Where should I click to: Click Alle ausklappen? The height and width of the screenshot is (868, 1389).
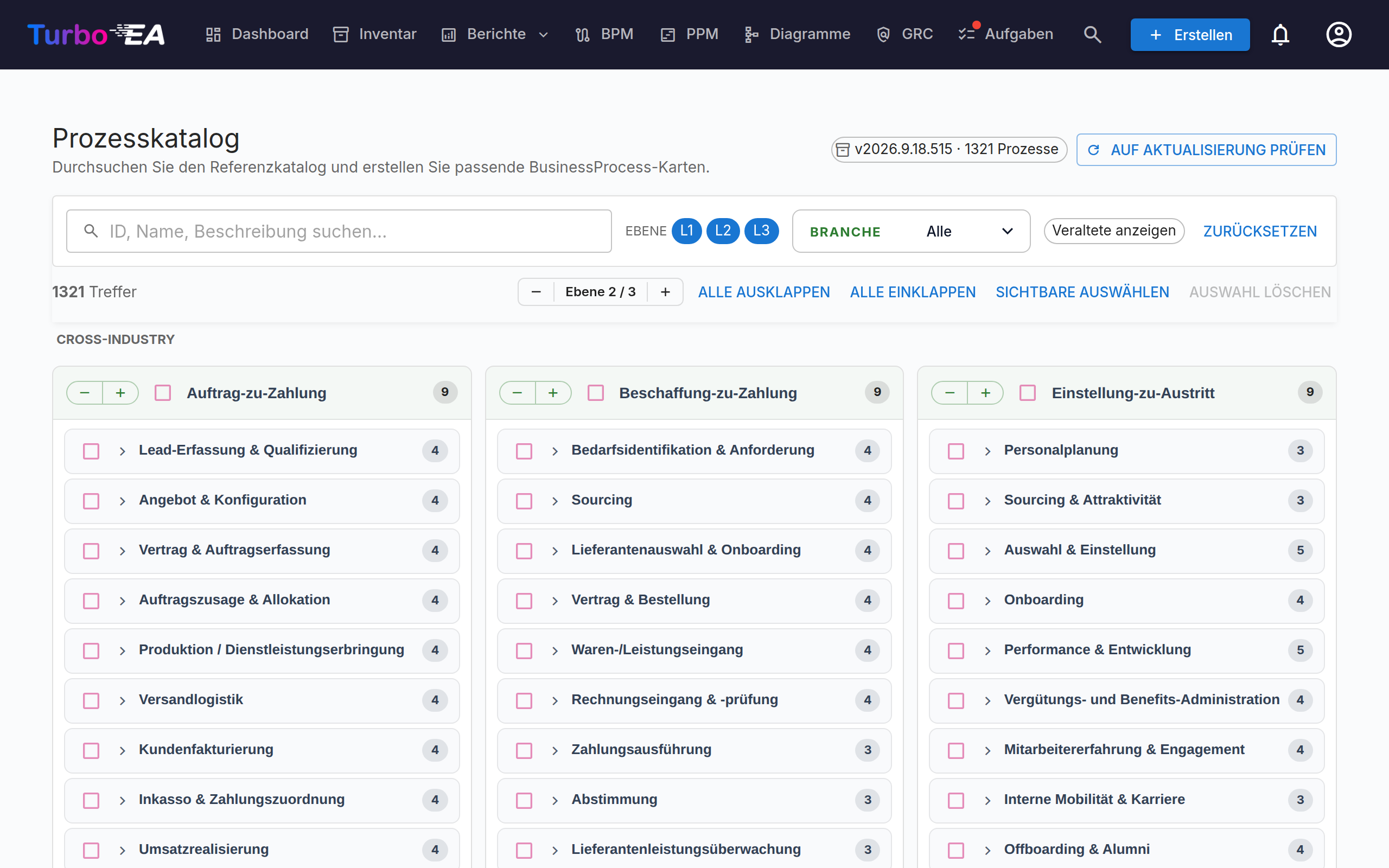click(x=764, y=292)
